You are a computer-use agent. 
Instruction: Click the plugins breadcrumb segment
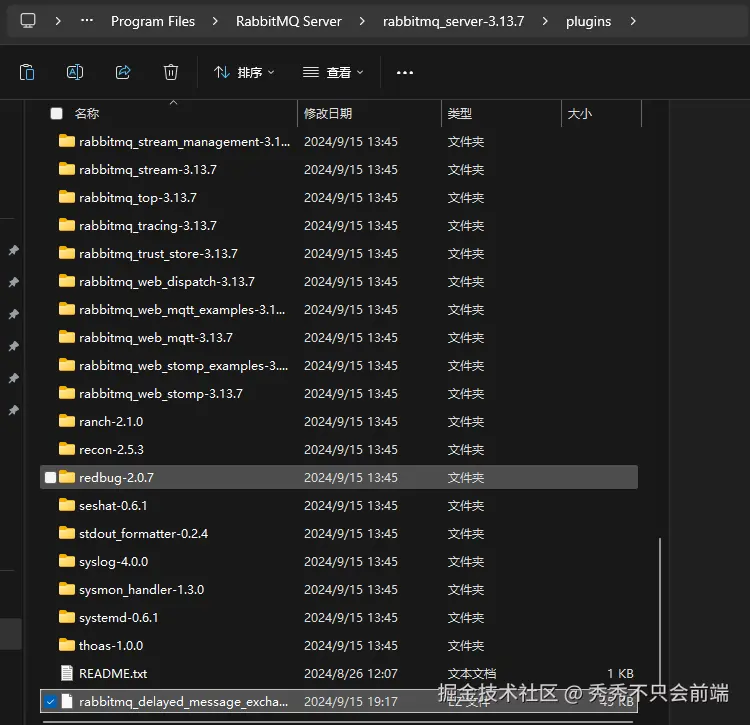pyautogui.click(x=588, y=21)
